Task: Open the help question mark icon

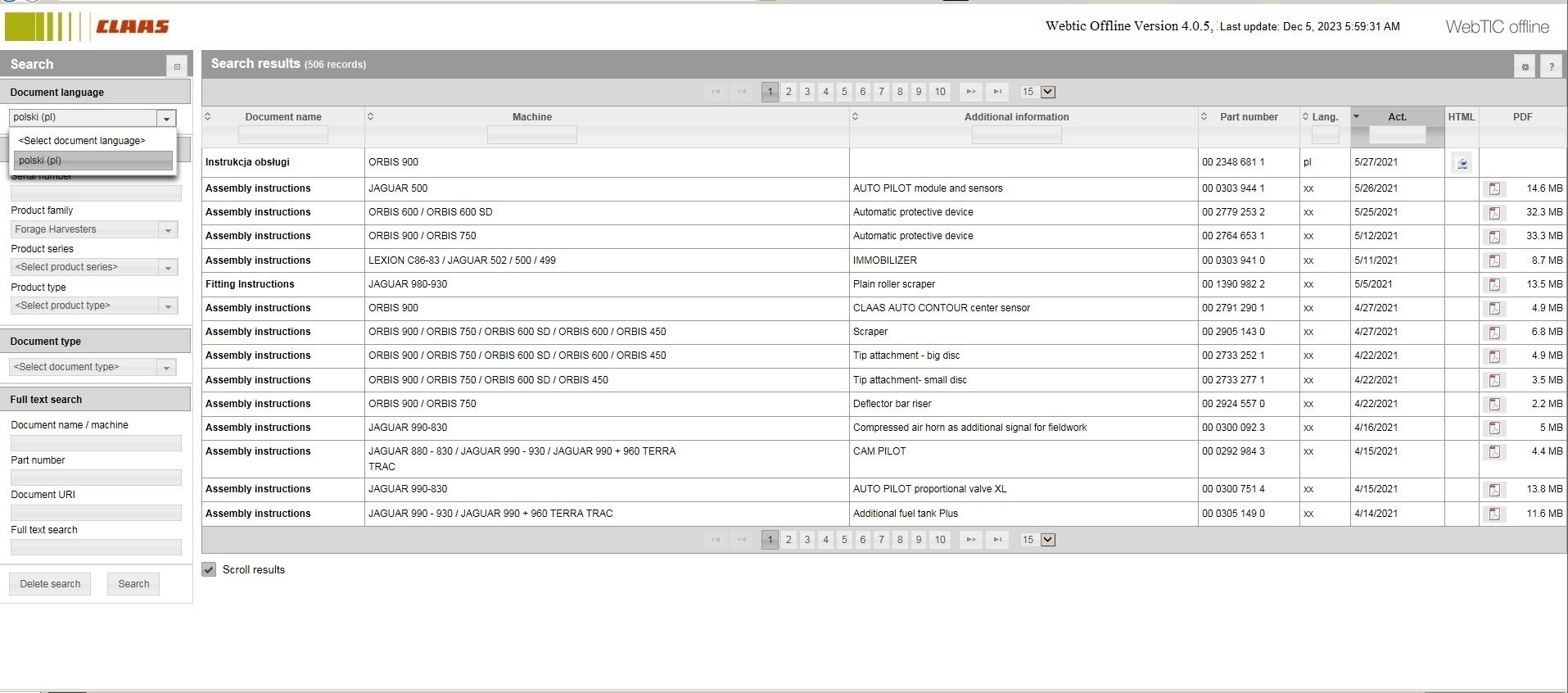Action: point(1551,66)
